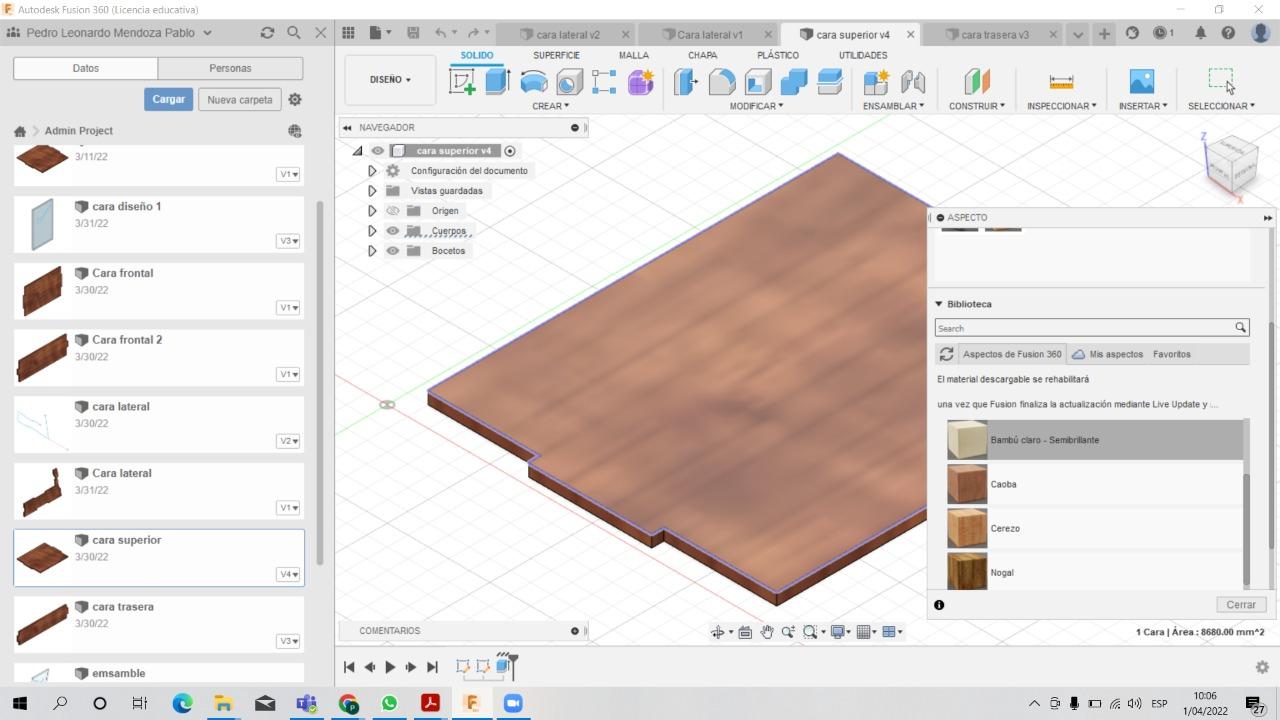Open the DISEÑO workspace dropdown
Screen dimensions: 1280x720
pos(390,80)
